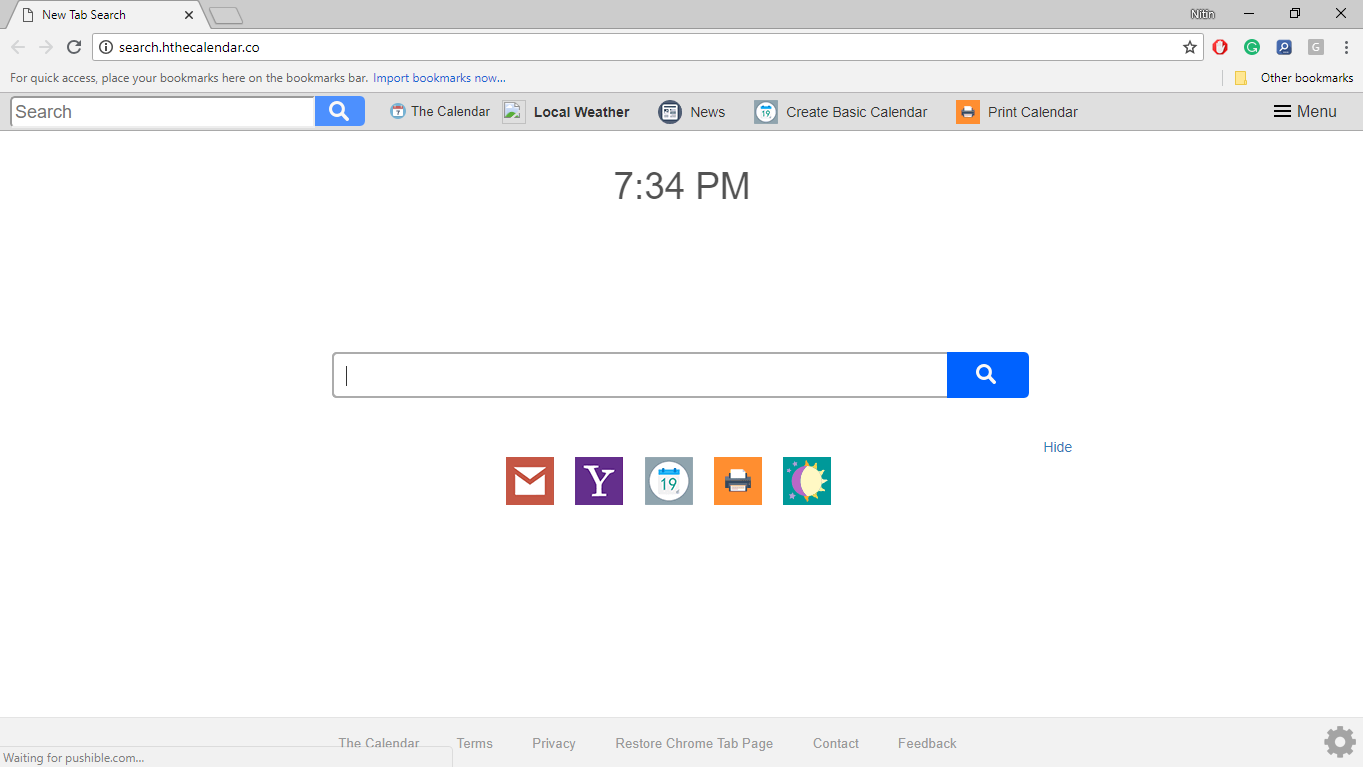Hide the shortcut icons row

(x=1057, y=447)
